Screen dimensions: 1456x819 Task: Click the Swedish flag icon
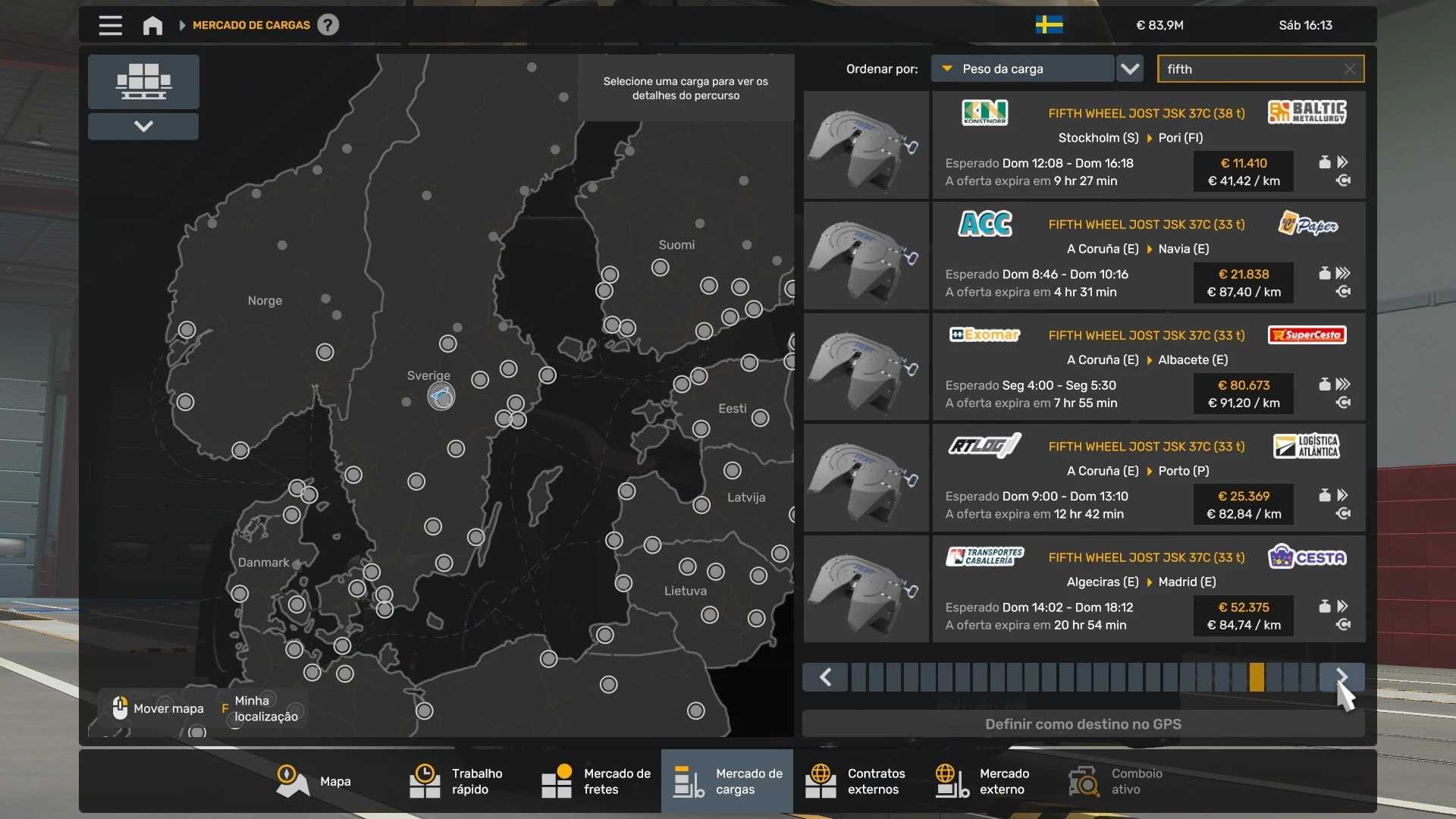[x=1049, y=25]
